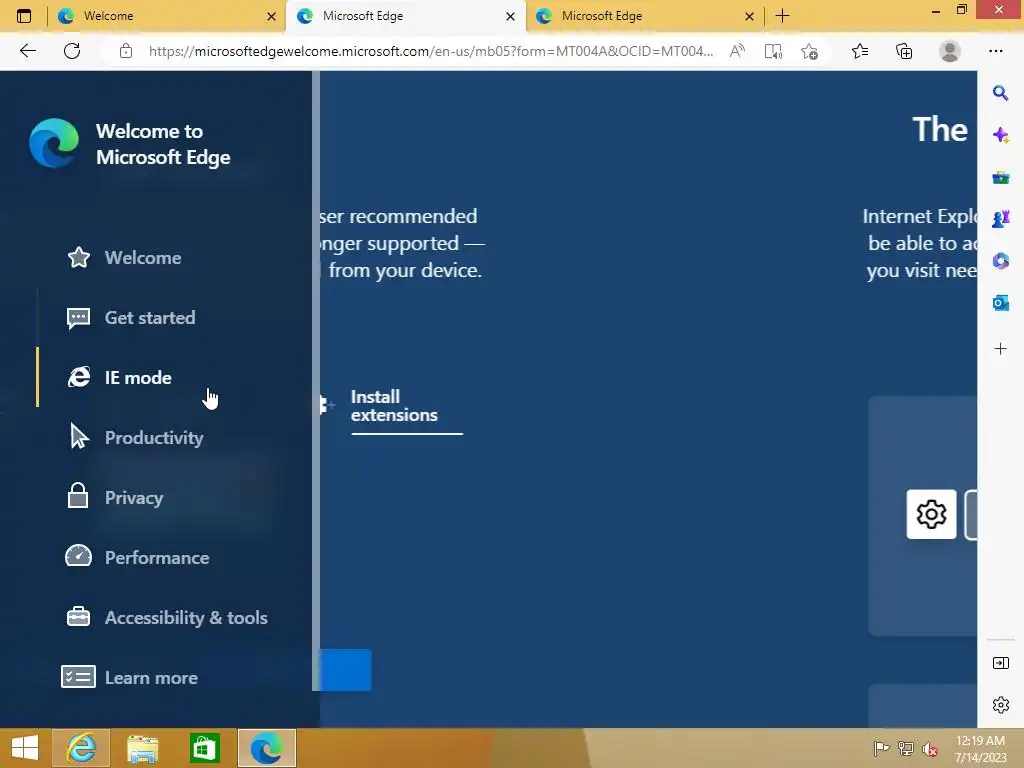This screenshot has height=768, width=1024.
Task: Open the clock showing 12:19 AM
Action: (x=980, y=748)
